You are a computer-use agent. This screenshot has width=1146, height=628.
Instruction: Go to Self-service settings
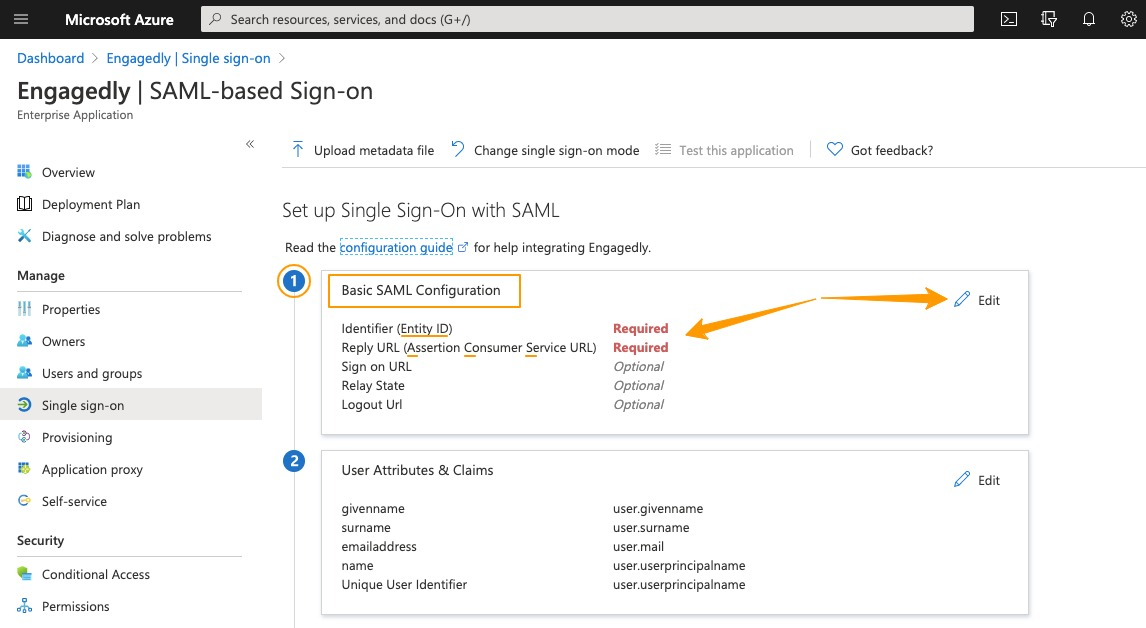[74, 502]
